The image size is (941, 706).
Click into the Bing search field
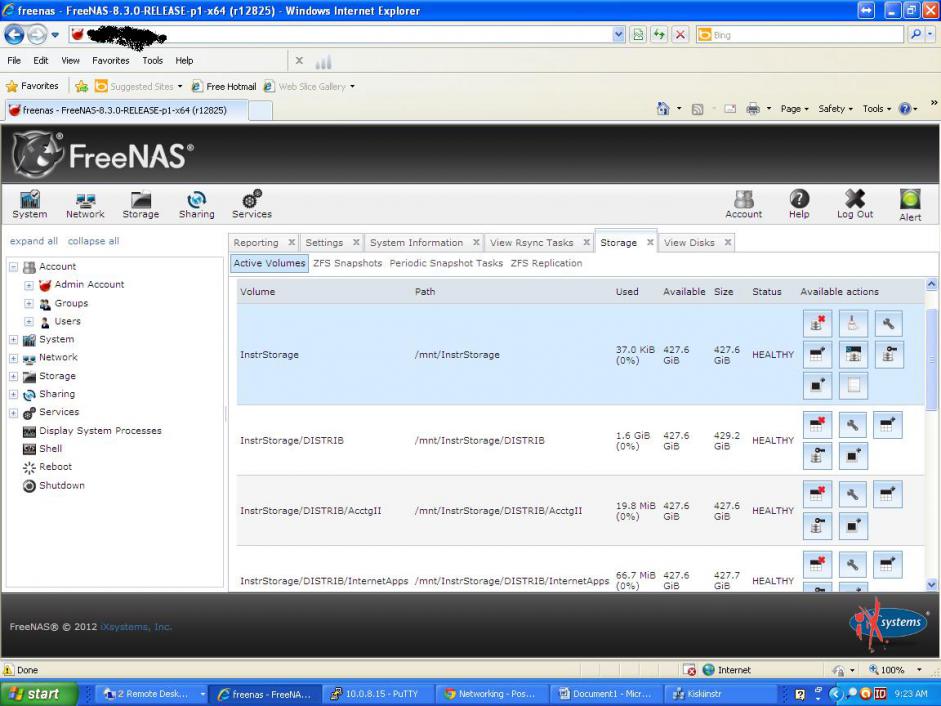(x=799, y=35)
